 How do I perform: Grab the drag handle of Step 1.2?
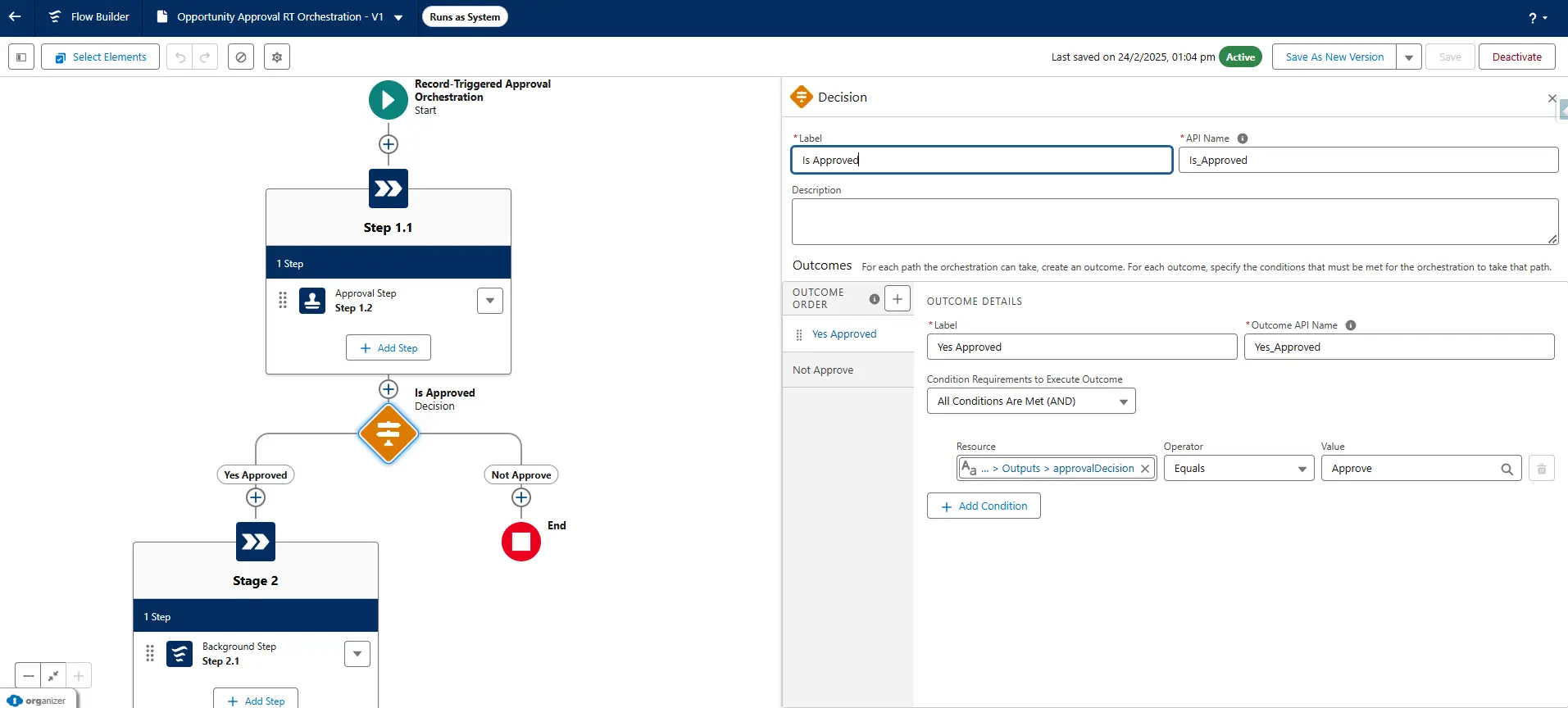click(x=283, y=301)
